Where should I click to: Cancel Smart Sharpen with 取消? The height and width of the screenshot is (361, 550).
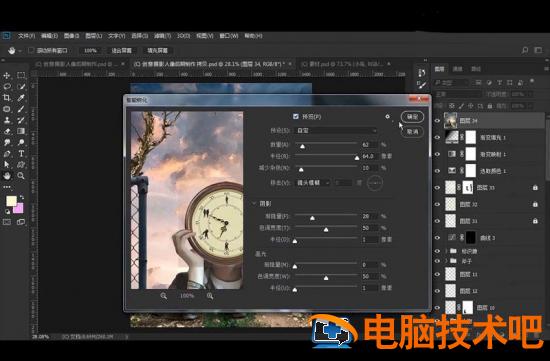tap(412, 132)
